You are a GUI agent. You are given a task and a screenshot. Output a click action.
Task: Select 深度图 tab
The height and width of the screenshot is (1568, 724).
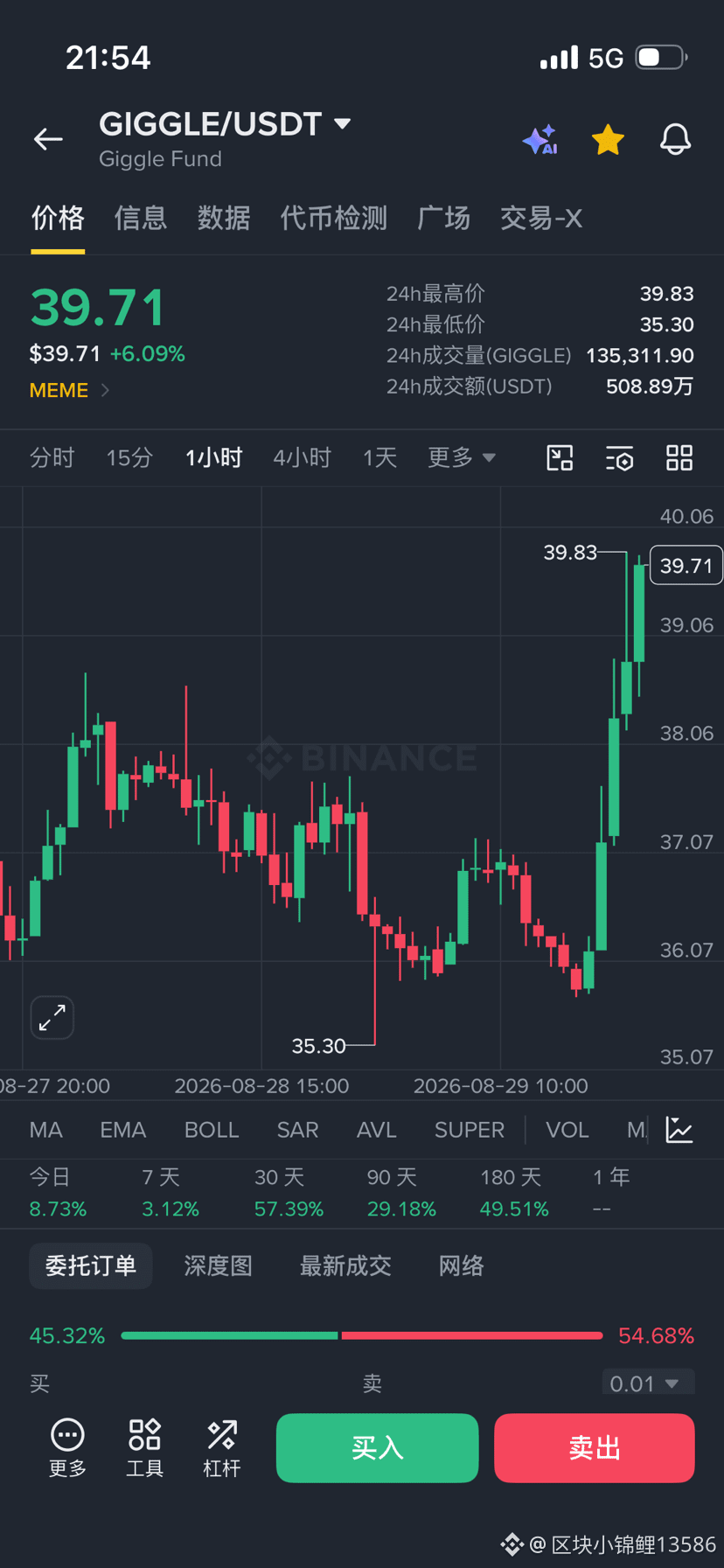(x=218, y=1265)
